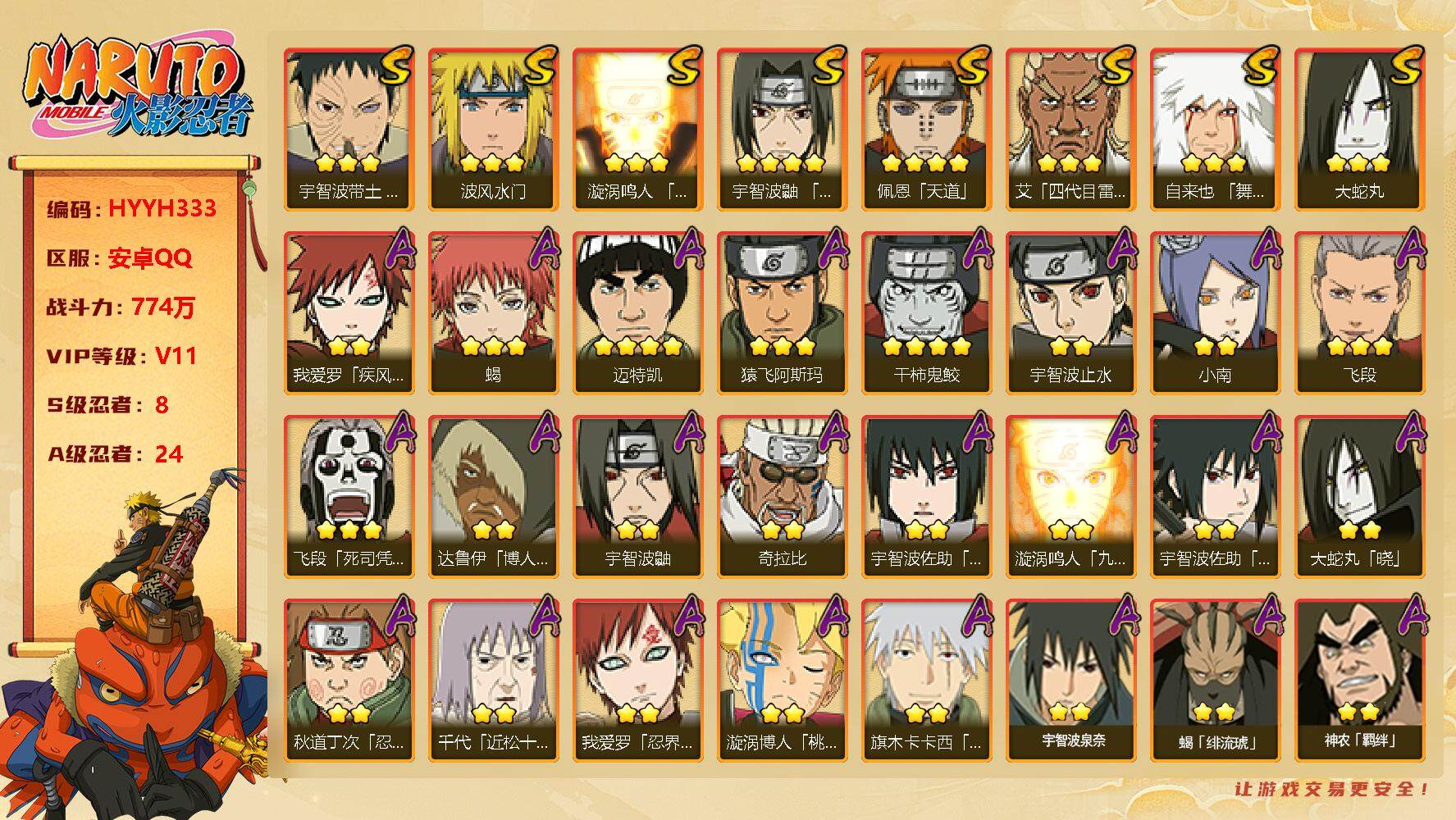
Task: Click the 猿飞阿斯玛 ninja portrait
Action: [782, 312]
